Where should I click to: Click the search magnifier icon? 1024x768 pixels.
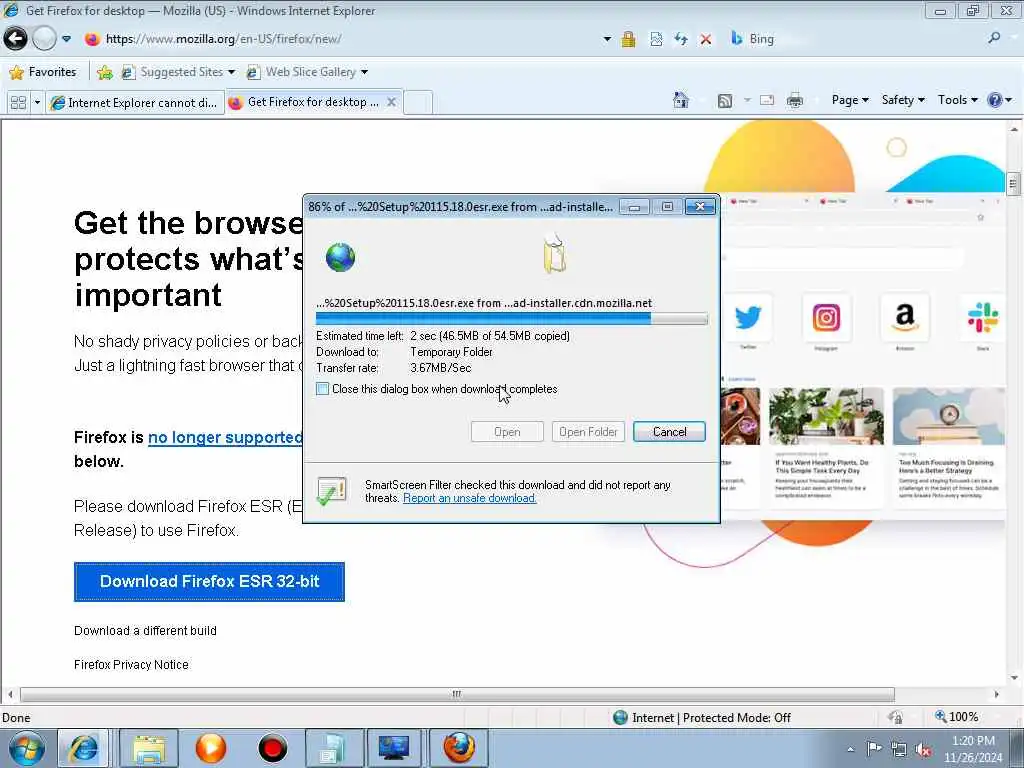click(x=994, y=39)
